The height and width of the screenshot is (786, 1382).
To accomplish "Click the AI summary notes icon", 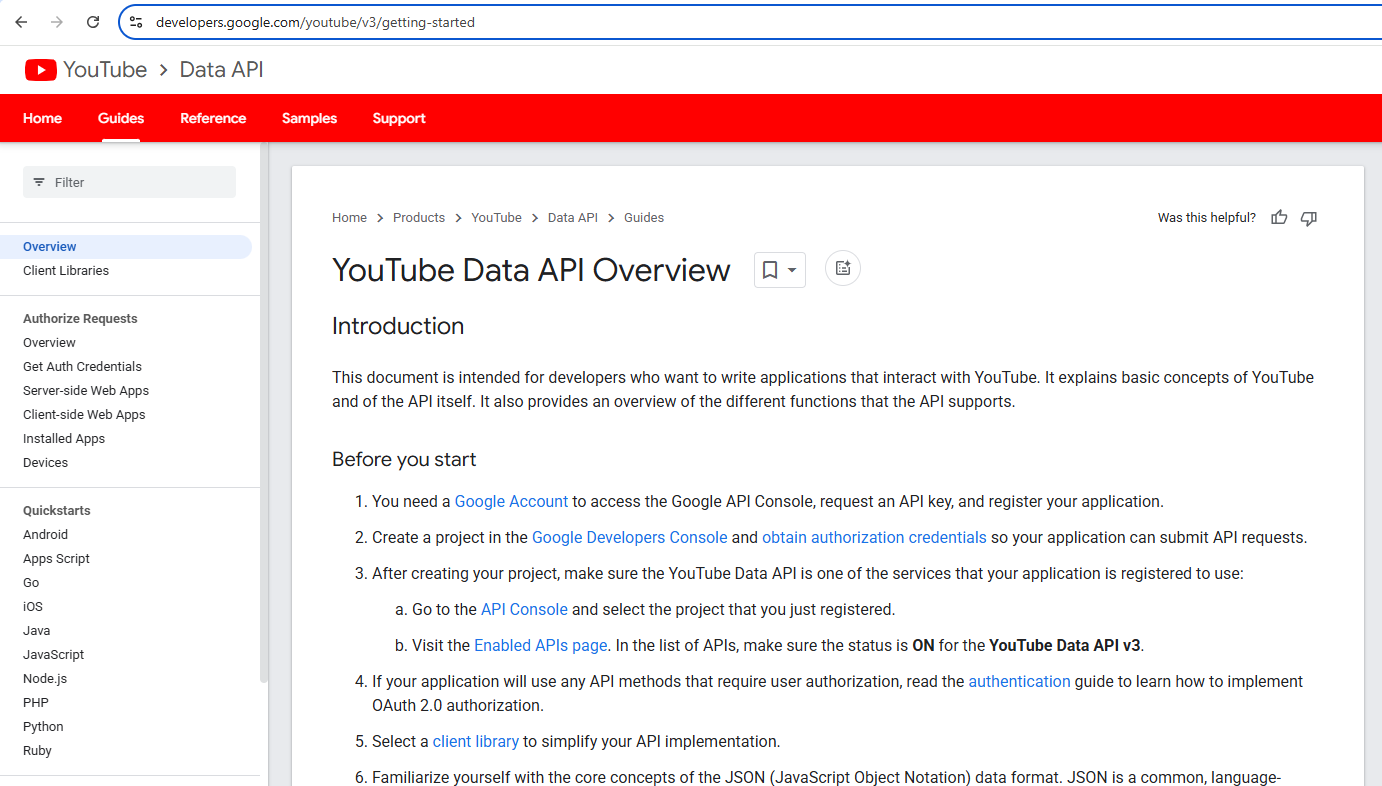I will tap(843, 268).
